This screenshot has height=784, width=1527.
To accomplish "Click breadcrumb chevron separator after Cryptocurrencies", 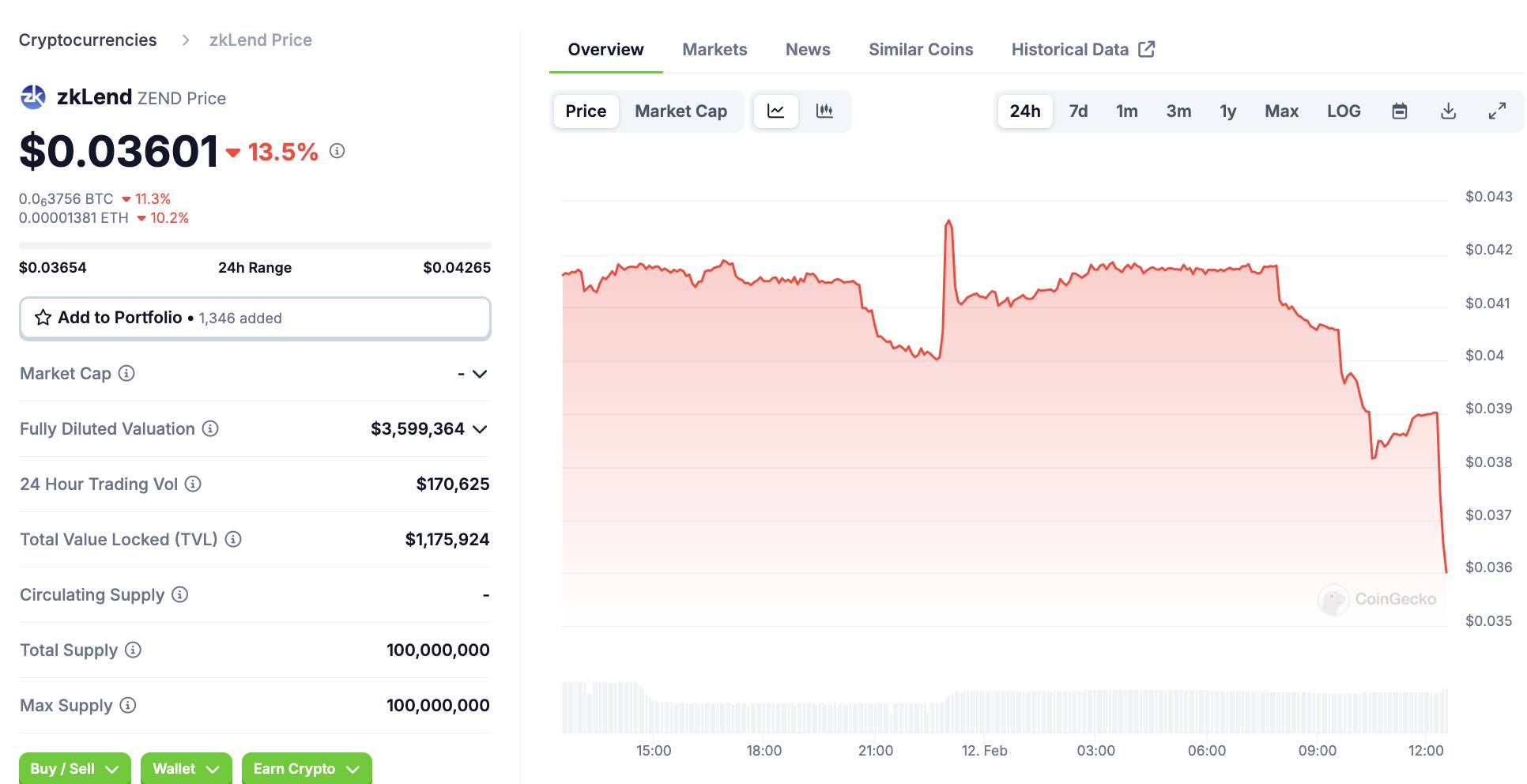I will (x=186, y=40).
